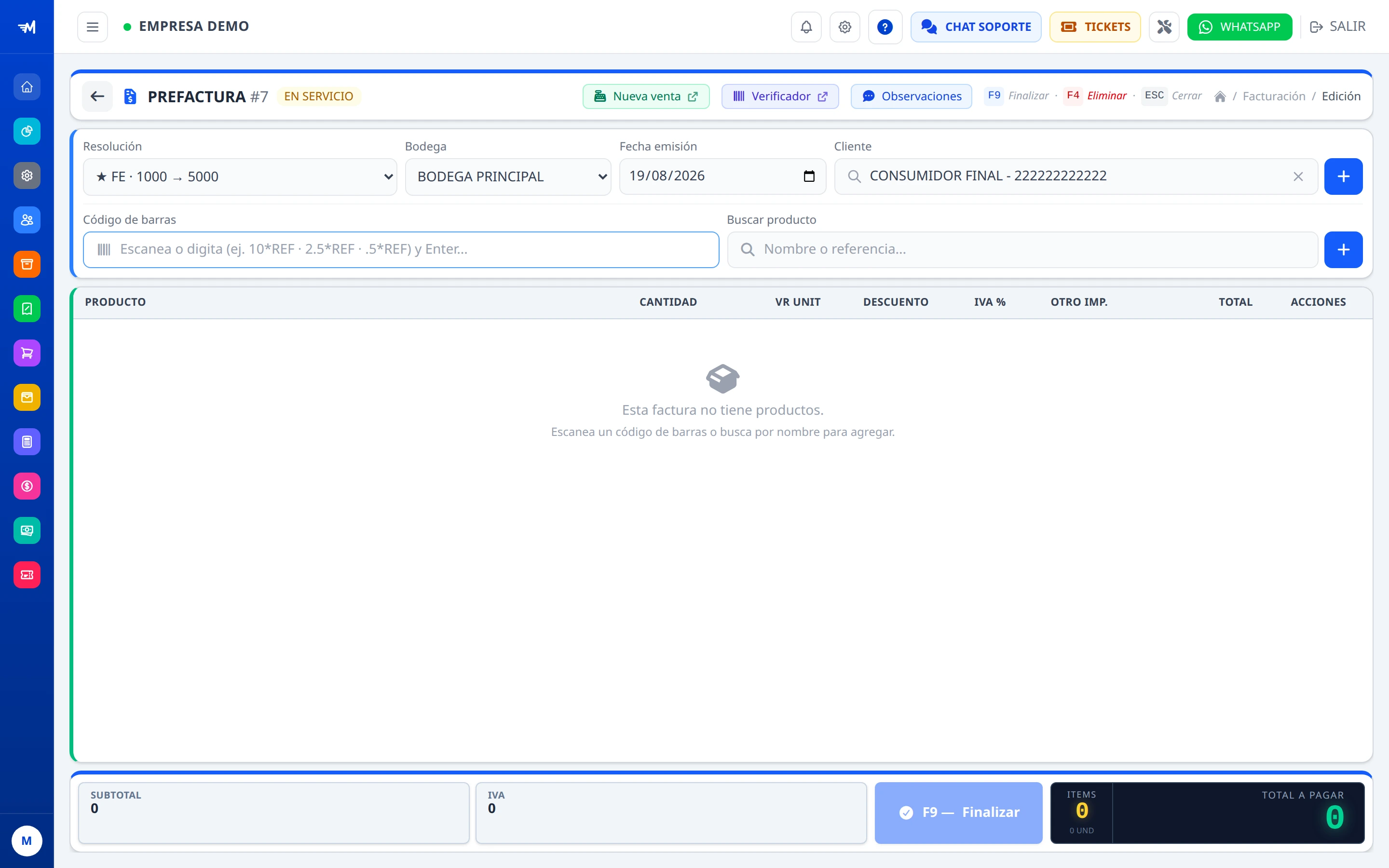Image resolution: width=1389 pixels, height=868 pixels.
Task: Click CHAT SOPORTE button
Action: (x=975, y=27)
